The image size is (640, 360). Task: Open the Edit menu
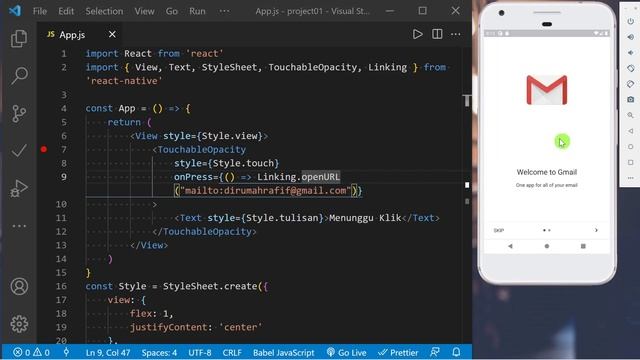point(66,11)
